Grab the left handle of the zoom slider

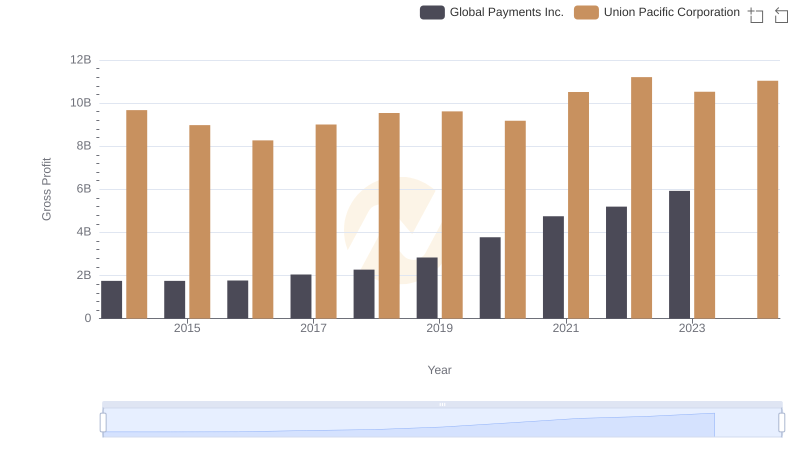click(x=103, y=423)
